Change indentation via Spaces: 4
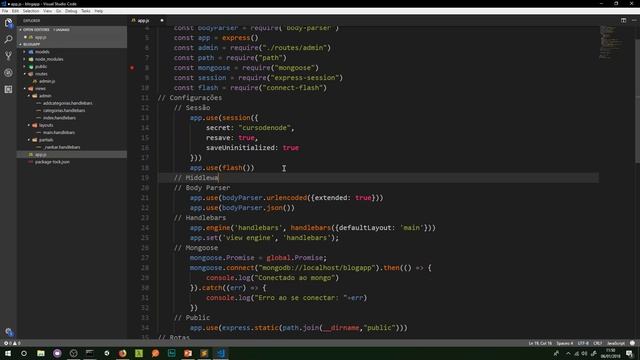This screenshot has height=360, width=640. [x=564, y=343]
